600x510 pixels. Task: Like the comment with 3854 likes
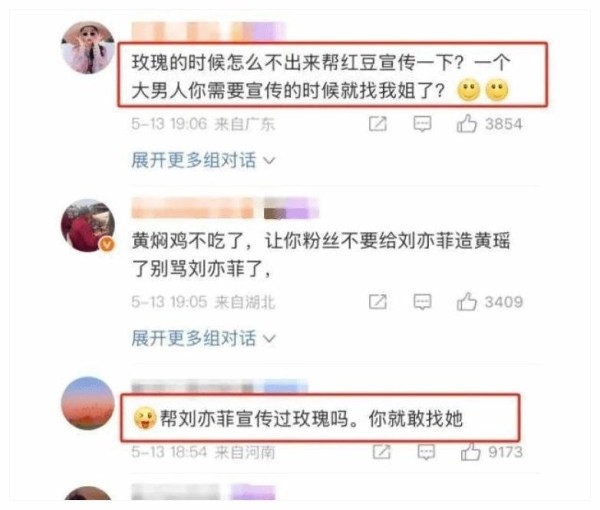pyautogui.click(x=466, y=124)
